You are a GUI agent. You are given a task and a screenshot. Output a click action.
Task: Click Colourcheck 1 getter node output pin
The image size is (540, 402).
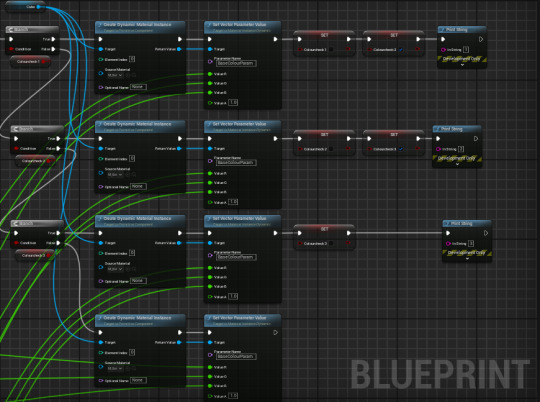(x=44, y=62)
